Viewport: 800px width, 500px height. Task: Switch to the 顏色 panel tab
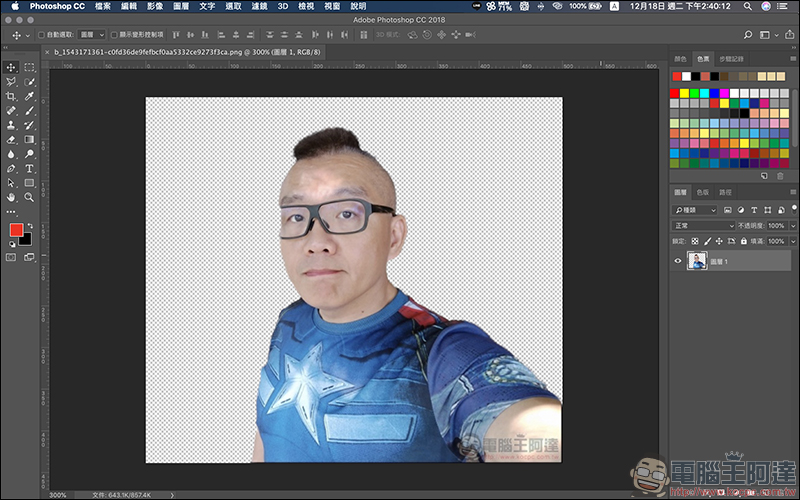pyautogui.click(x=681, y=59)
